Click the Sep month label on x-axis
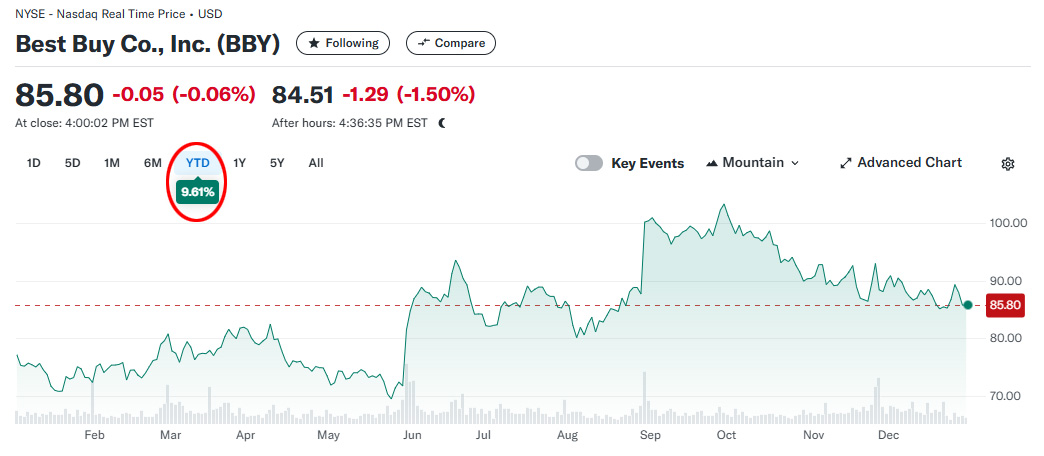Screen dimensions: 1044x456 [650, 435]
